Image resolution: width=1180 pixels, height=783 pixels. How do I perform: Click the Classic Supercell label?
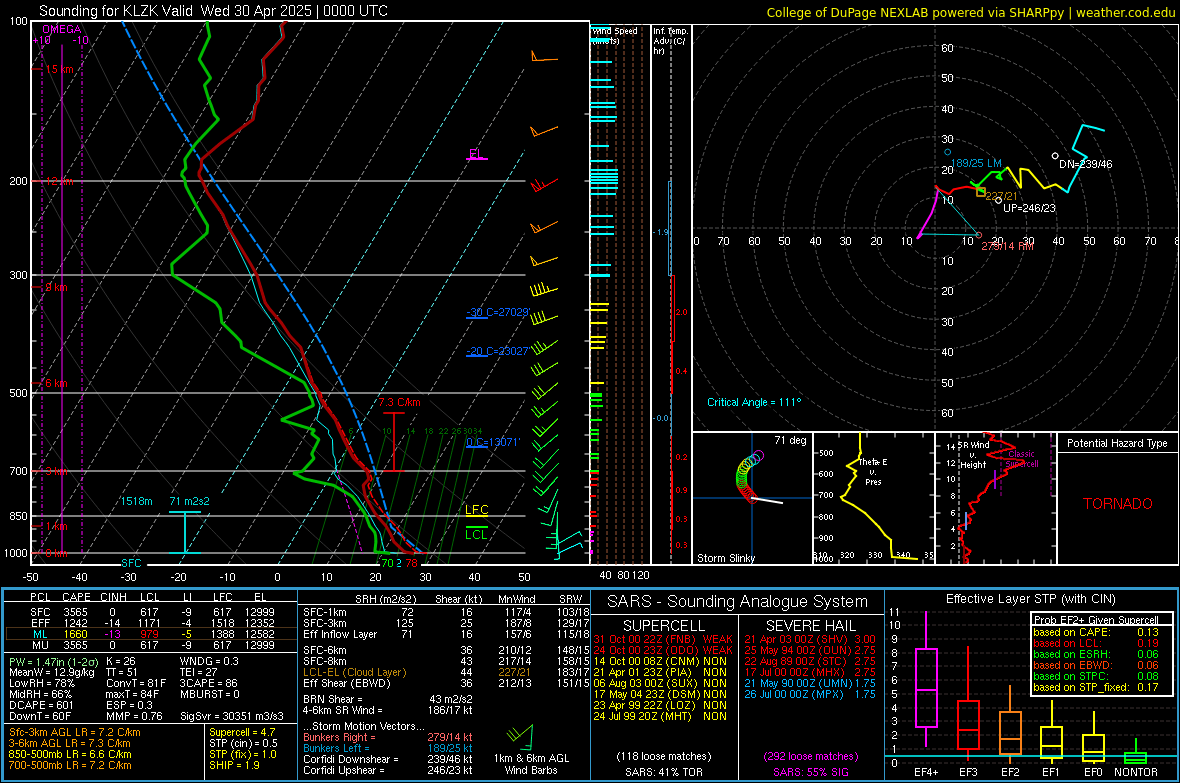point(1022,459)
